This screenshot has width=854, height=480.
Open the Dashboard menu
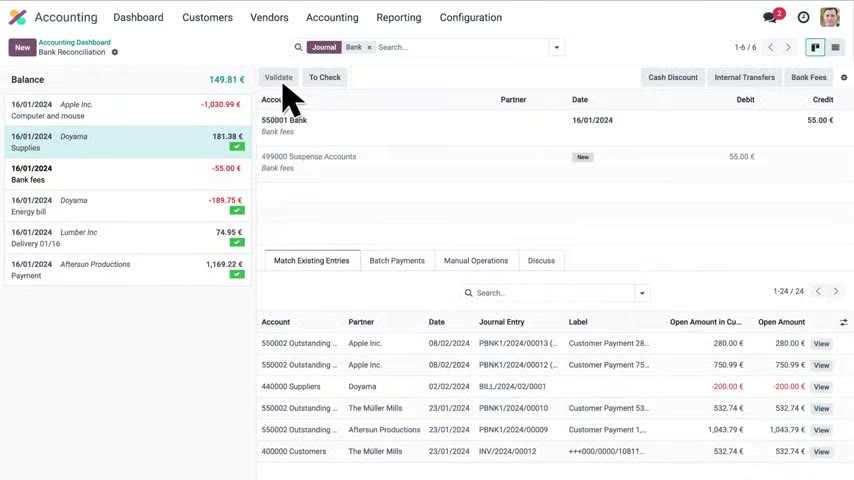point(138,17)
